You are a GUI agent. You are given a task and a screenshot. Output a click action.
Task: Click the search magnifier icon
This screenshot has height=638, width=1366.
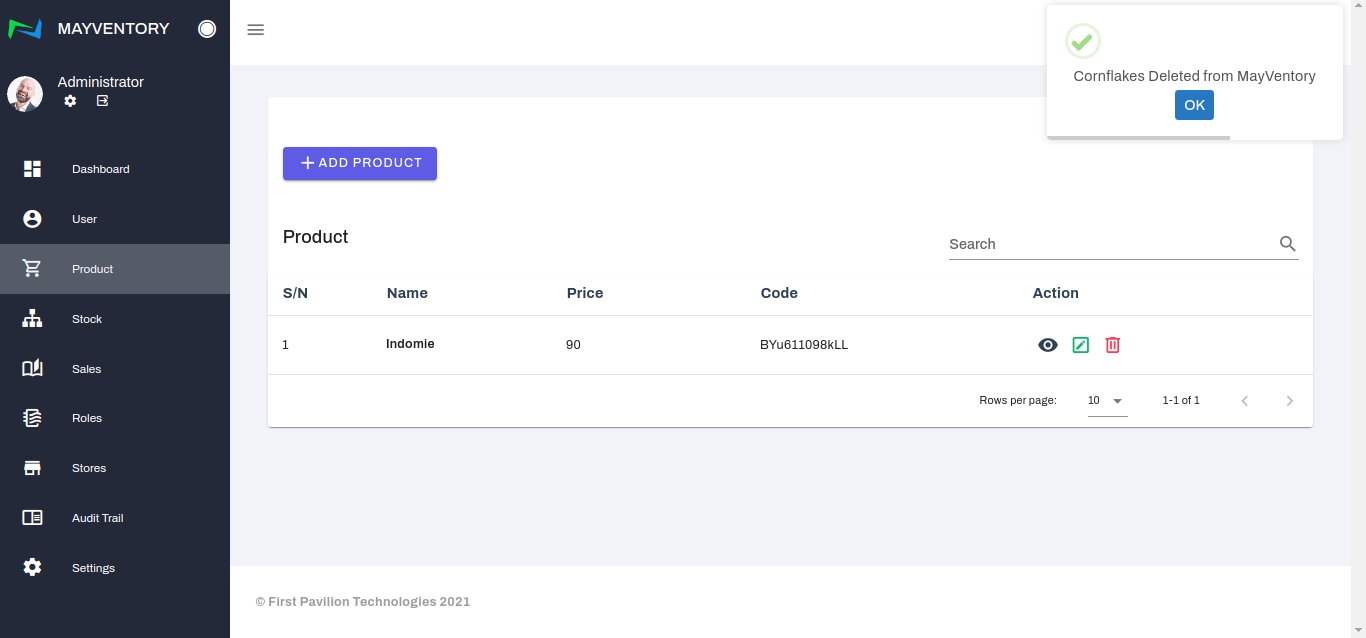point(1287,244)
